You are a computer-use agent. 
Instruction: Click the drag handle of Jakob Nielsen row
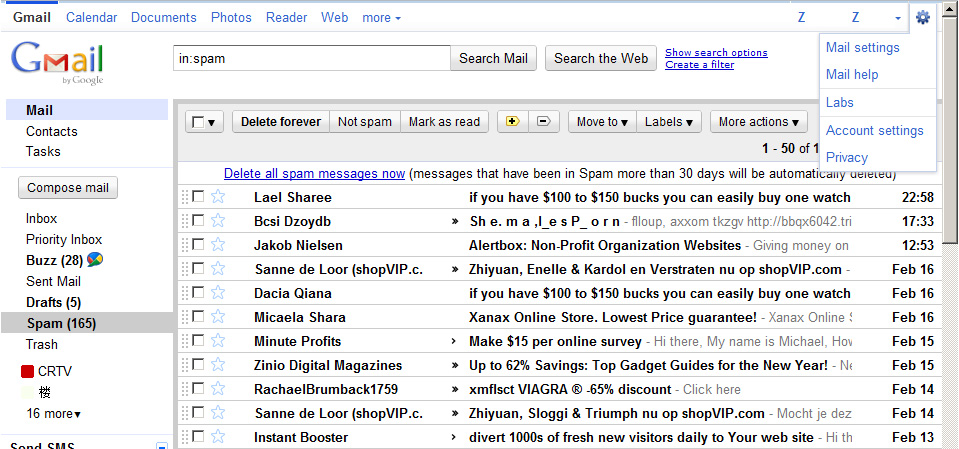tap(185, 245)
